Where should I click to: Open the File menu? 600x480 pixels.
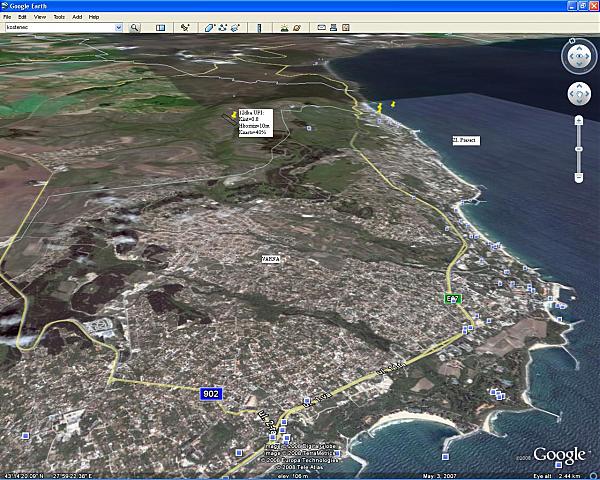point(7,17)
